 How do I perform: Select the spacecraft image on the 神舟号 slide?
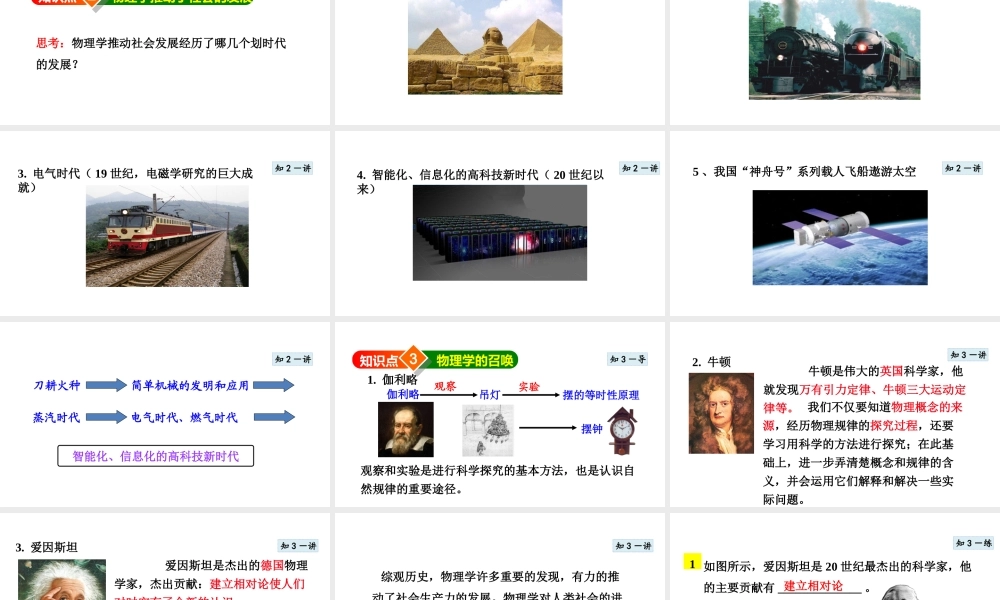point(840,237)
